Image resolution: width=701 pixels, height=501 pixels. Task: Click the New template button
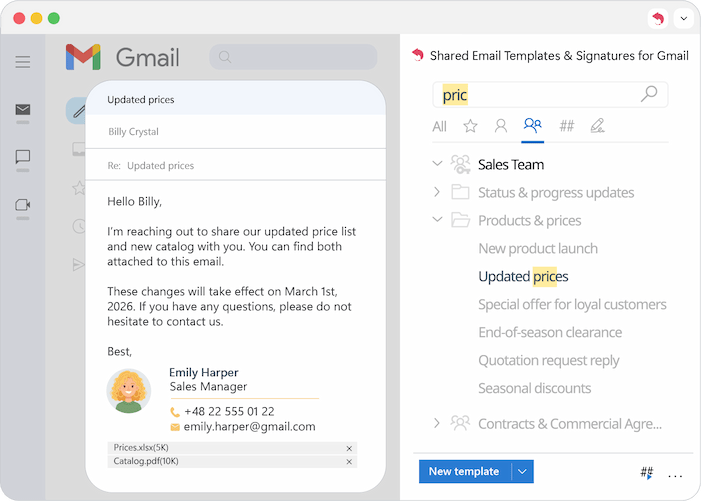click(x=464, y=472)
